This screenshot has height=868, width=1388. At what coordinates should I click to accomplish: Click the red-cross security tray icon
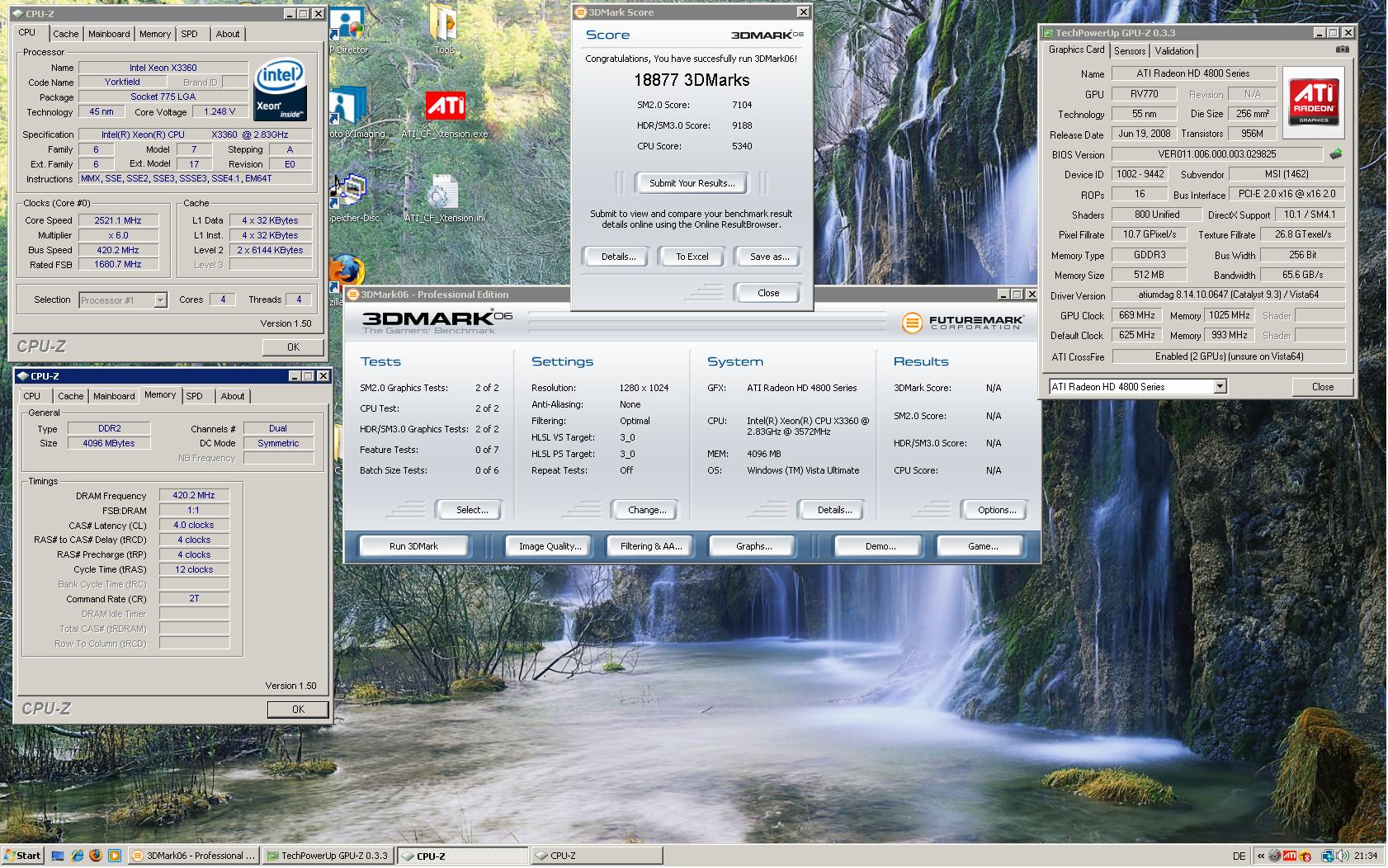tap(1305, 856)
